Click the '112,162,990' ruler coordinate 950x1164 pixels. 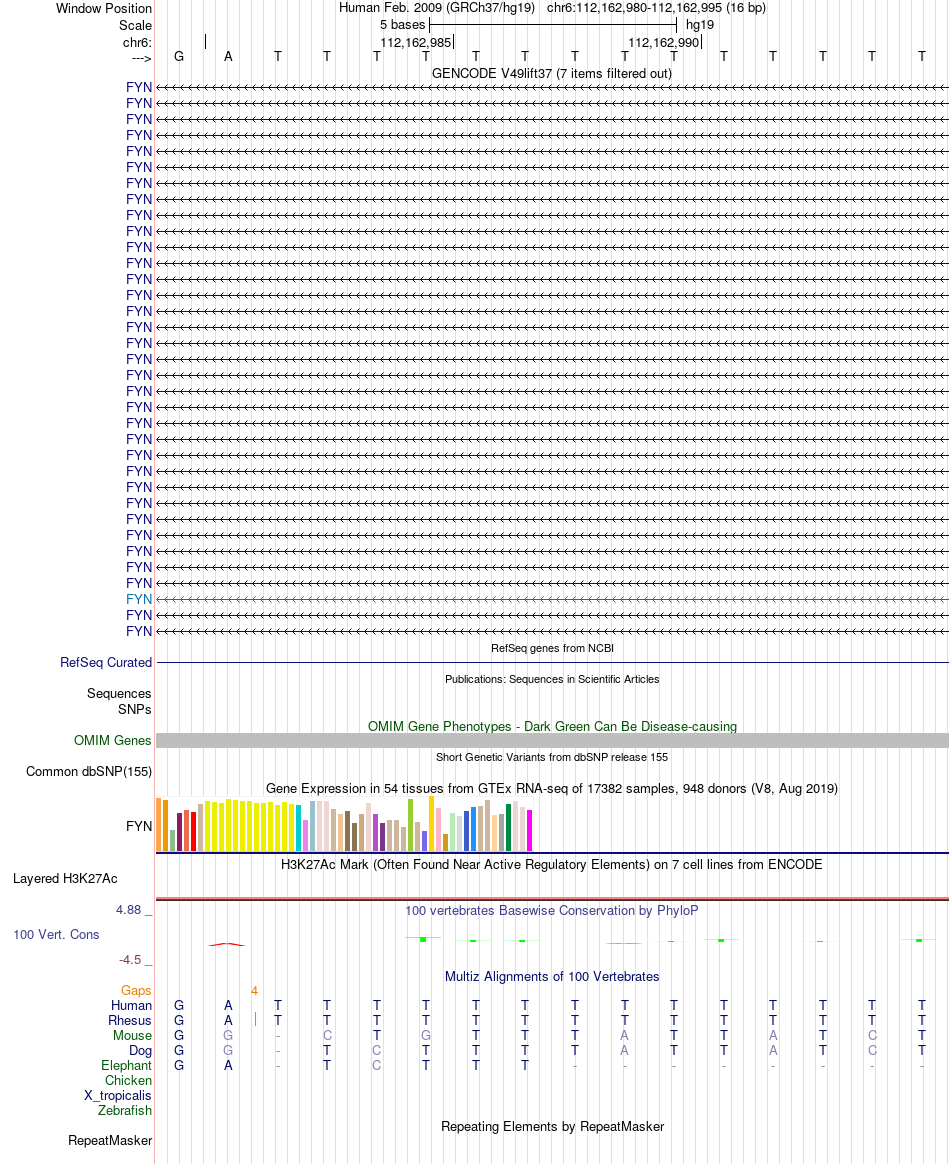click(x=664, y=42)
